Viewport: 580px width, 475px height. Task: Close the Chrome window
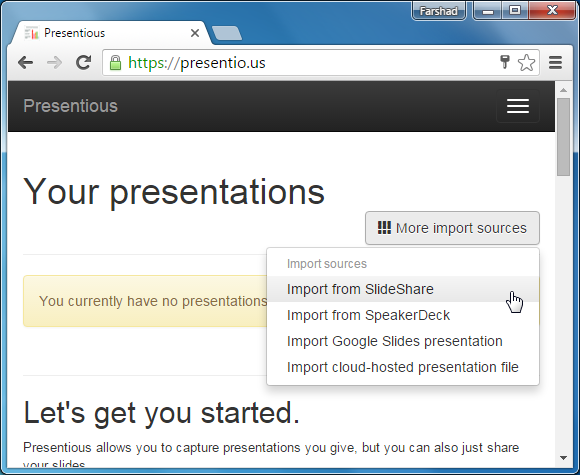(x=552, y=11)
